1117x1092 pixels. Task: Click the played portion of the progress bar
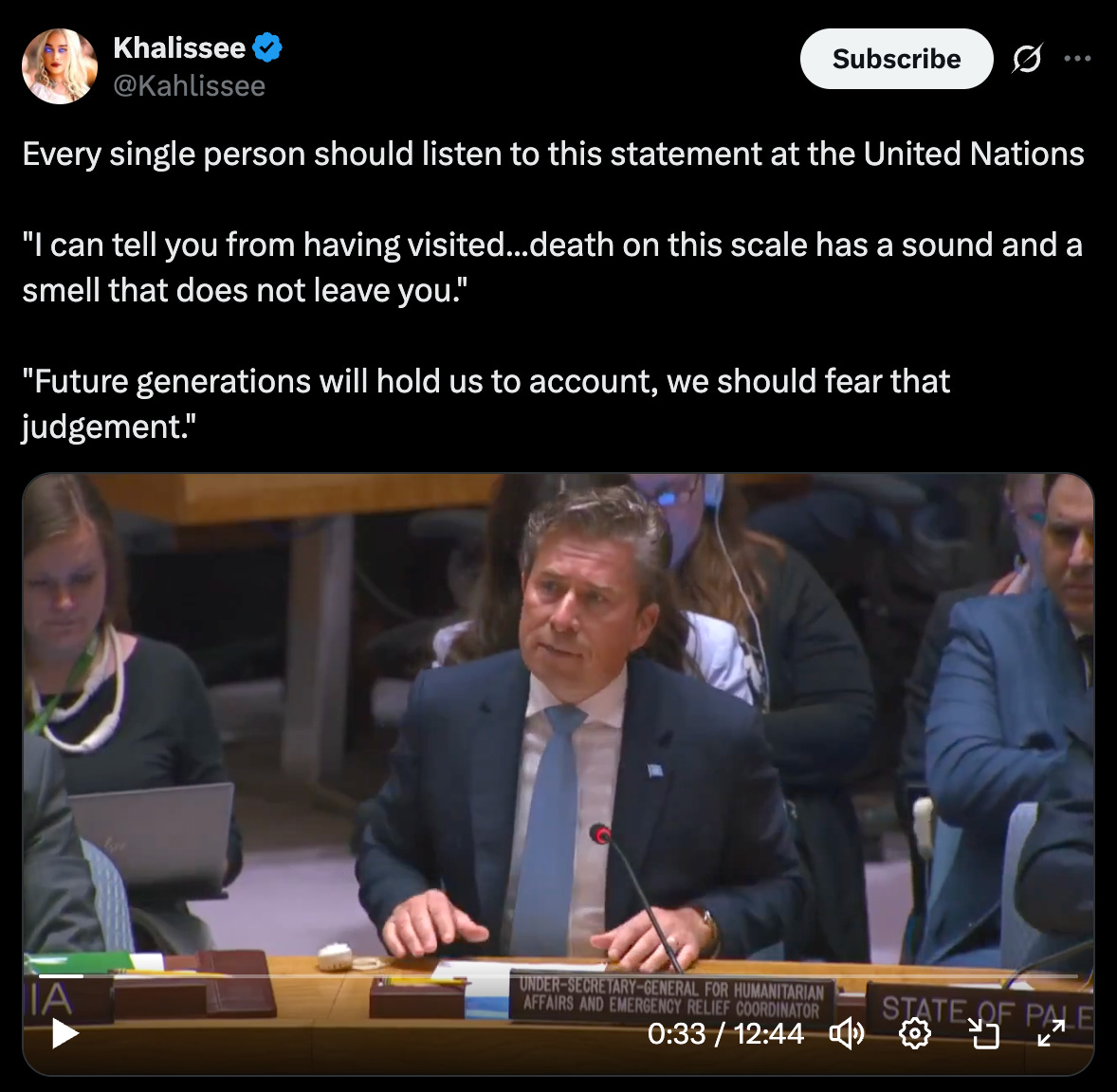point(62,976)
